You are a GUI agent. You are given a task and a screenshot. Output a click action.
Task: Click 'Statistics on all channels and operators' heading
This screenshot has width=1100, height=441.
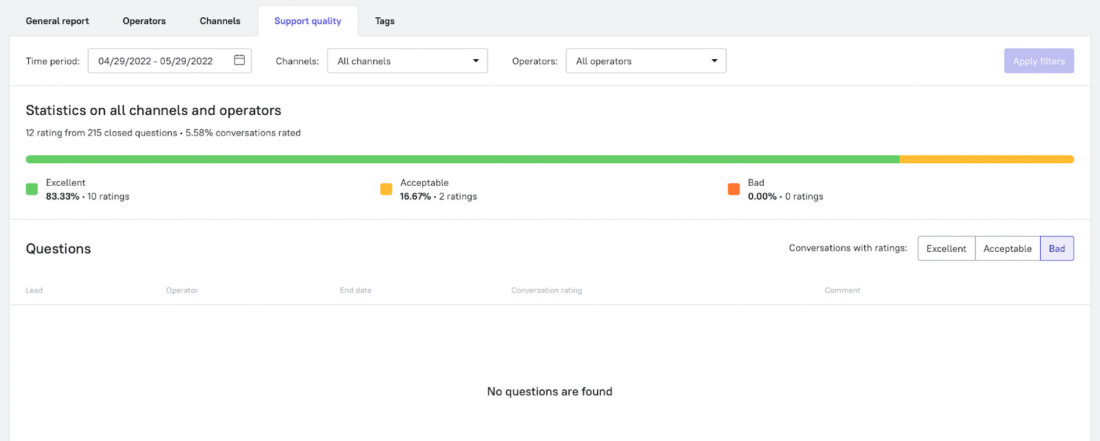[x=154, y=111]
